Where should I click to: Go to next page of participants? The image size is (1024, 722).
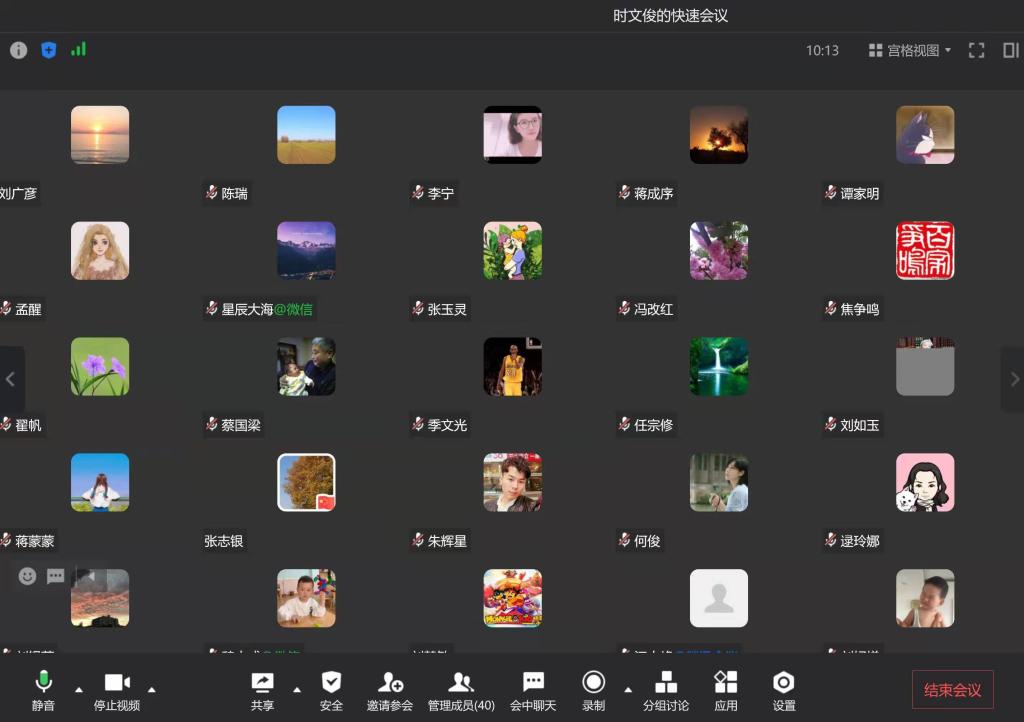(1013, 379)
